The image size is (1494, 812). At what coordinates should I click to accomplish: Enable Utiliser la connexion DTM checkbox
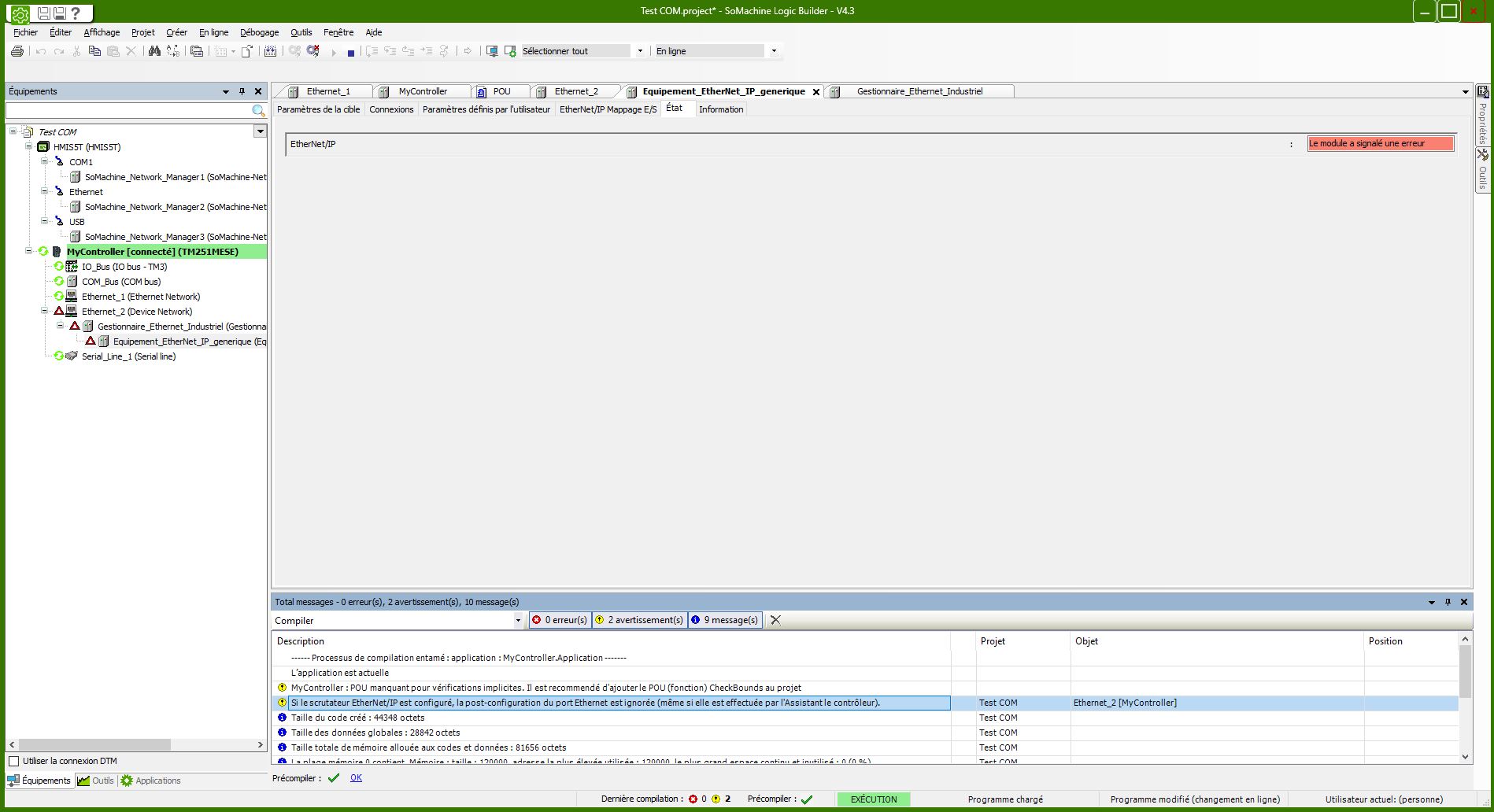(14, 761)
